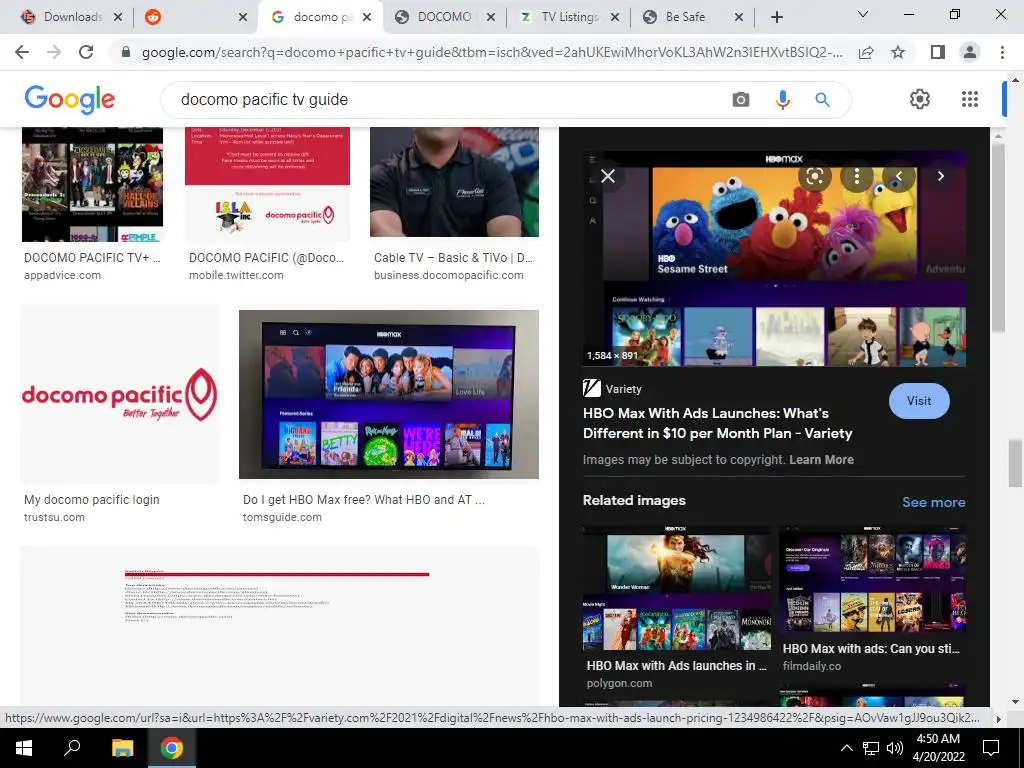Image resolution: width=1024 pixels, height=768 pixels.
Task: Click the preview panel scrollbar thumb
Action: 998,238
